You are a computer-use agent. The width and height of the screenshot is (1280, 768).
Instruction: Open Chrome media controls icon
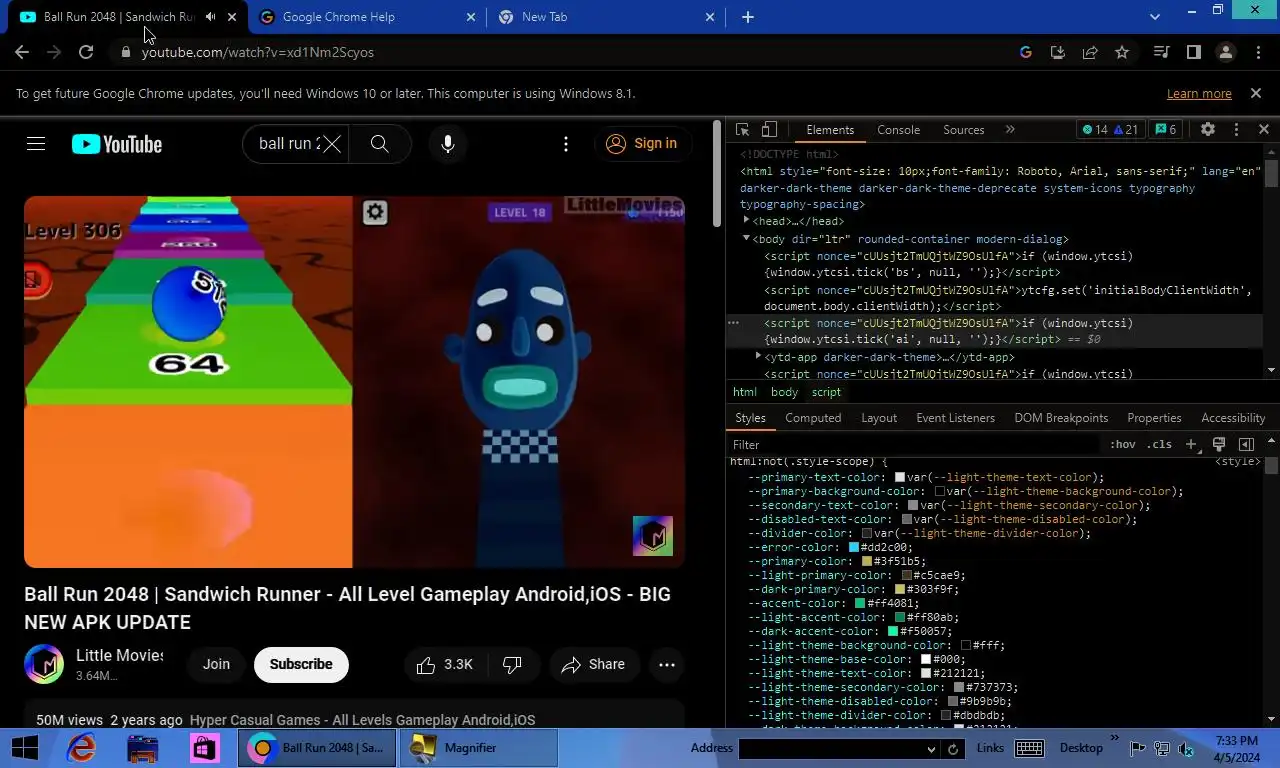(1161, 52)
